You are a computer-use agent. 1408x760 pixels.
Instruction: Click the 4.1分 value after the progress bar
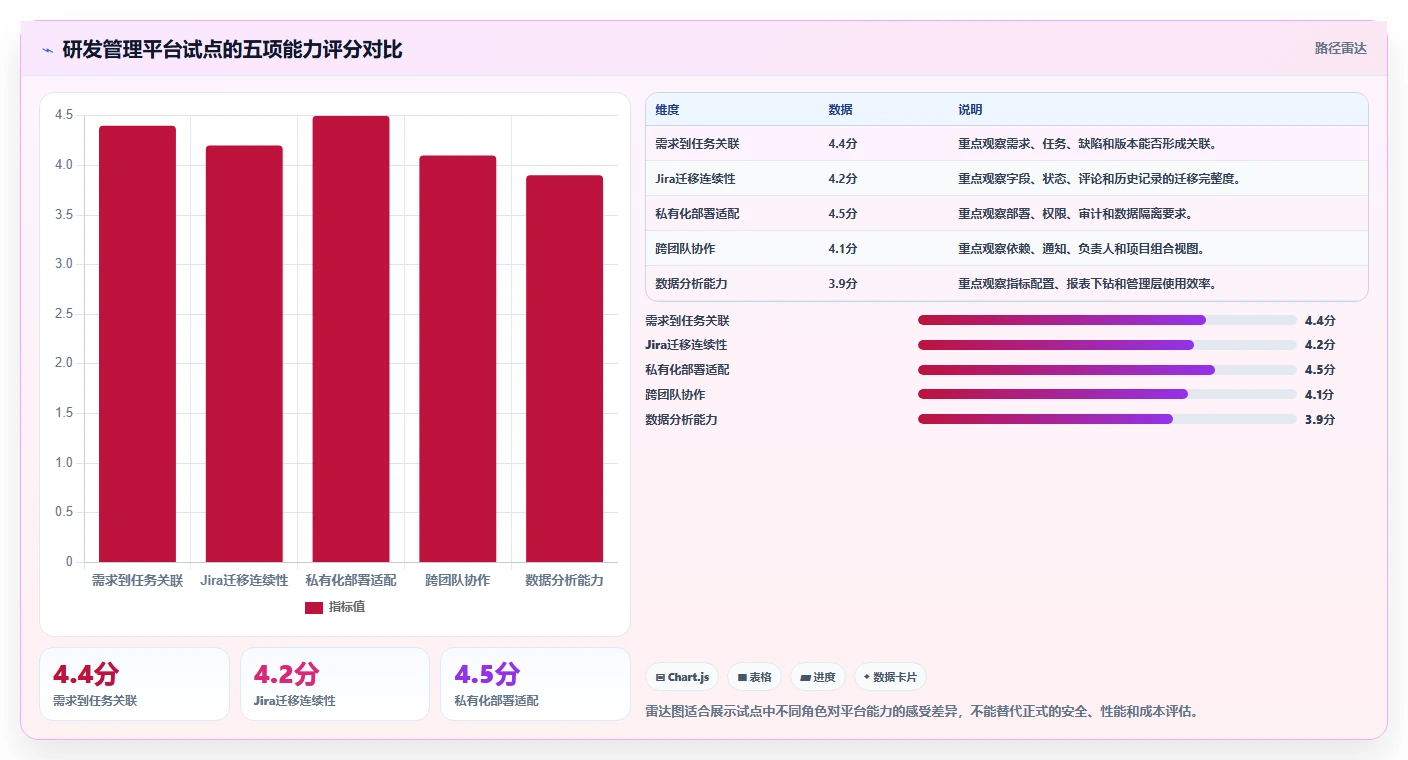pyautogui.click(x=1320, y=395)
